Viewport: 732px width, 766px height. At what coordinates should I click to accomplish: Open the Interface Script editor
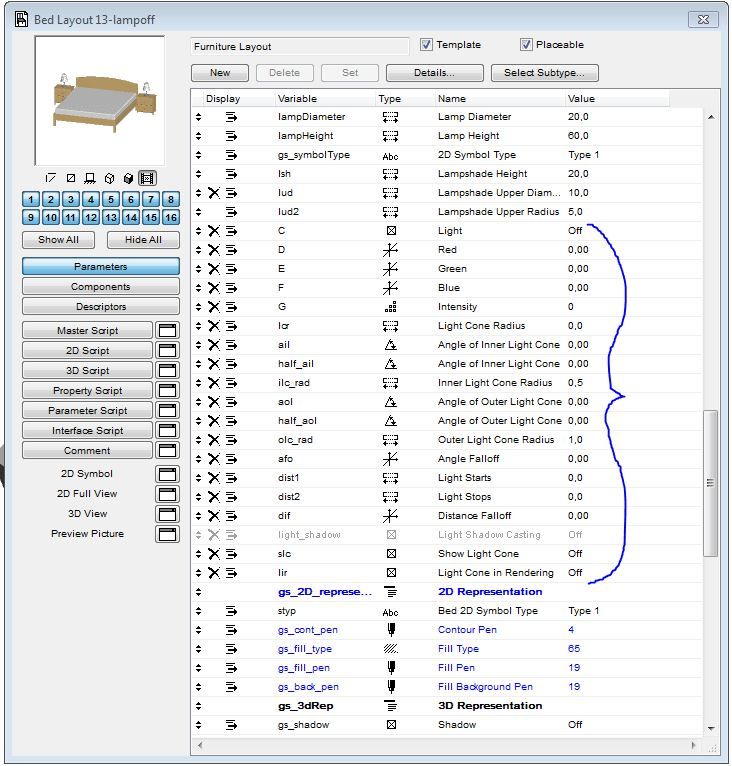[x=87, y=431]
